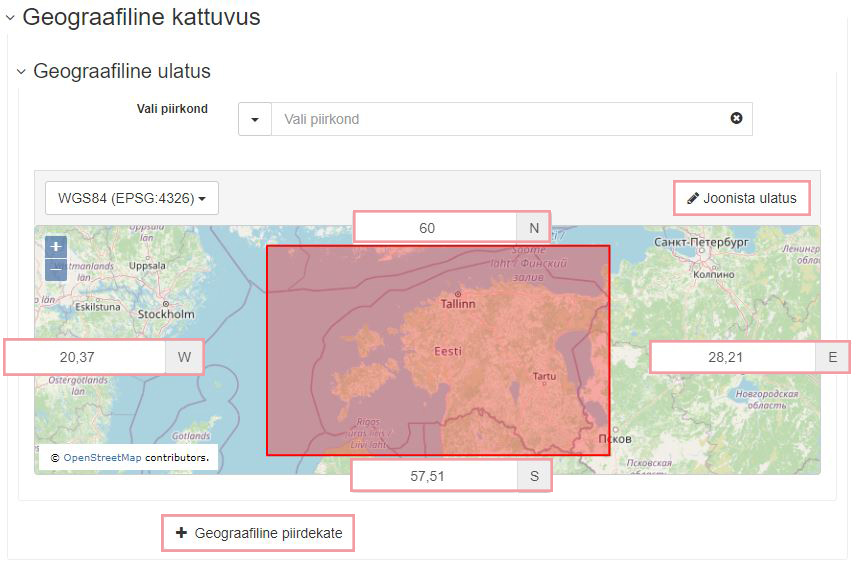
Task: Open the Vali piirkond dropdown arrow
Action: [255, 119]
